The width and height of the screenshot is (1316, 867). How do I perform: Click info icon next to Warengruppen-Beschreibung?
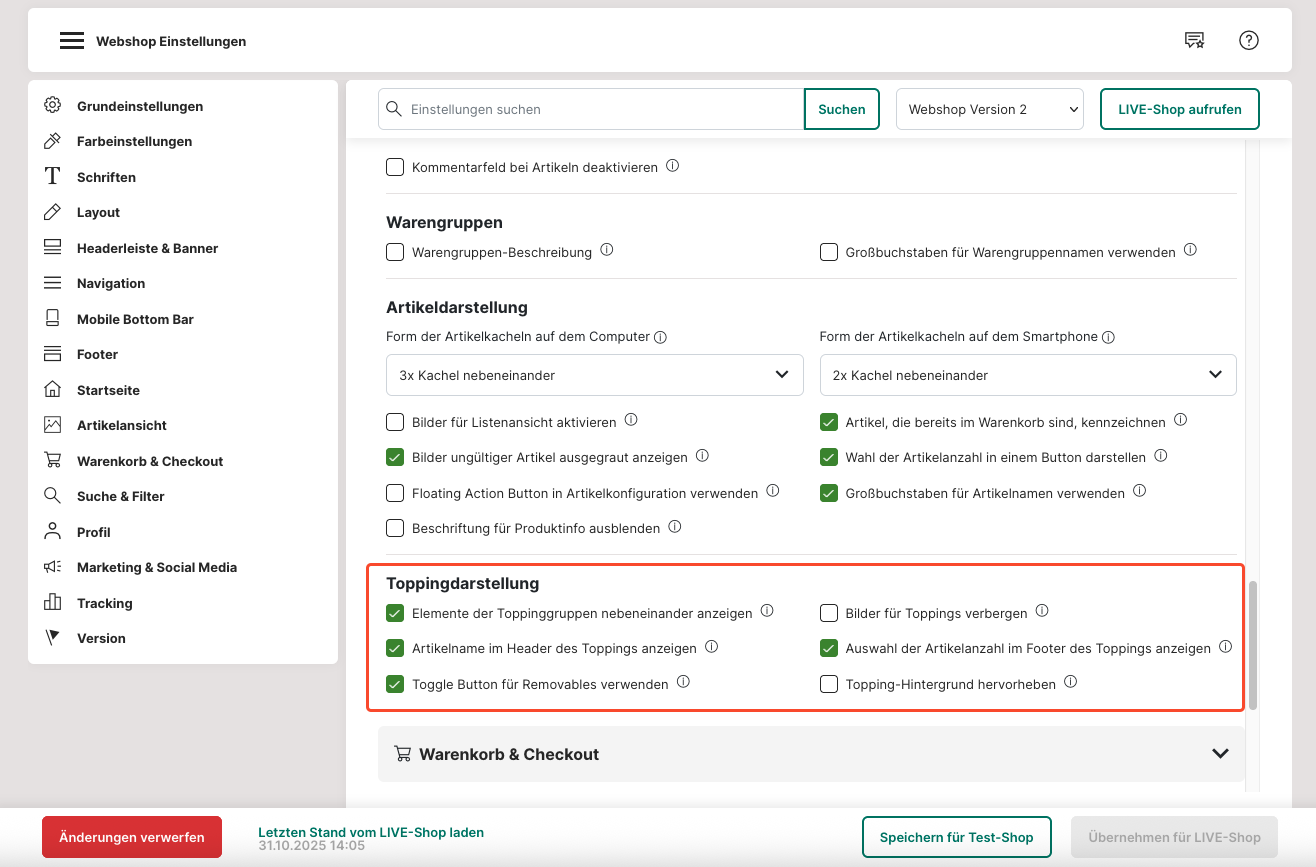tap(606, 250)
